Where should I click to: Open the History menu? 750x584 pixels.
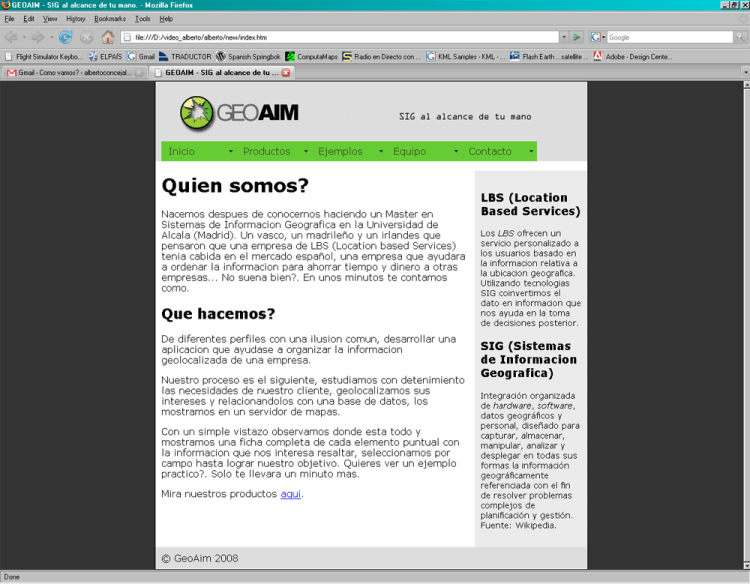click(76, 19)
